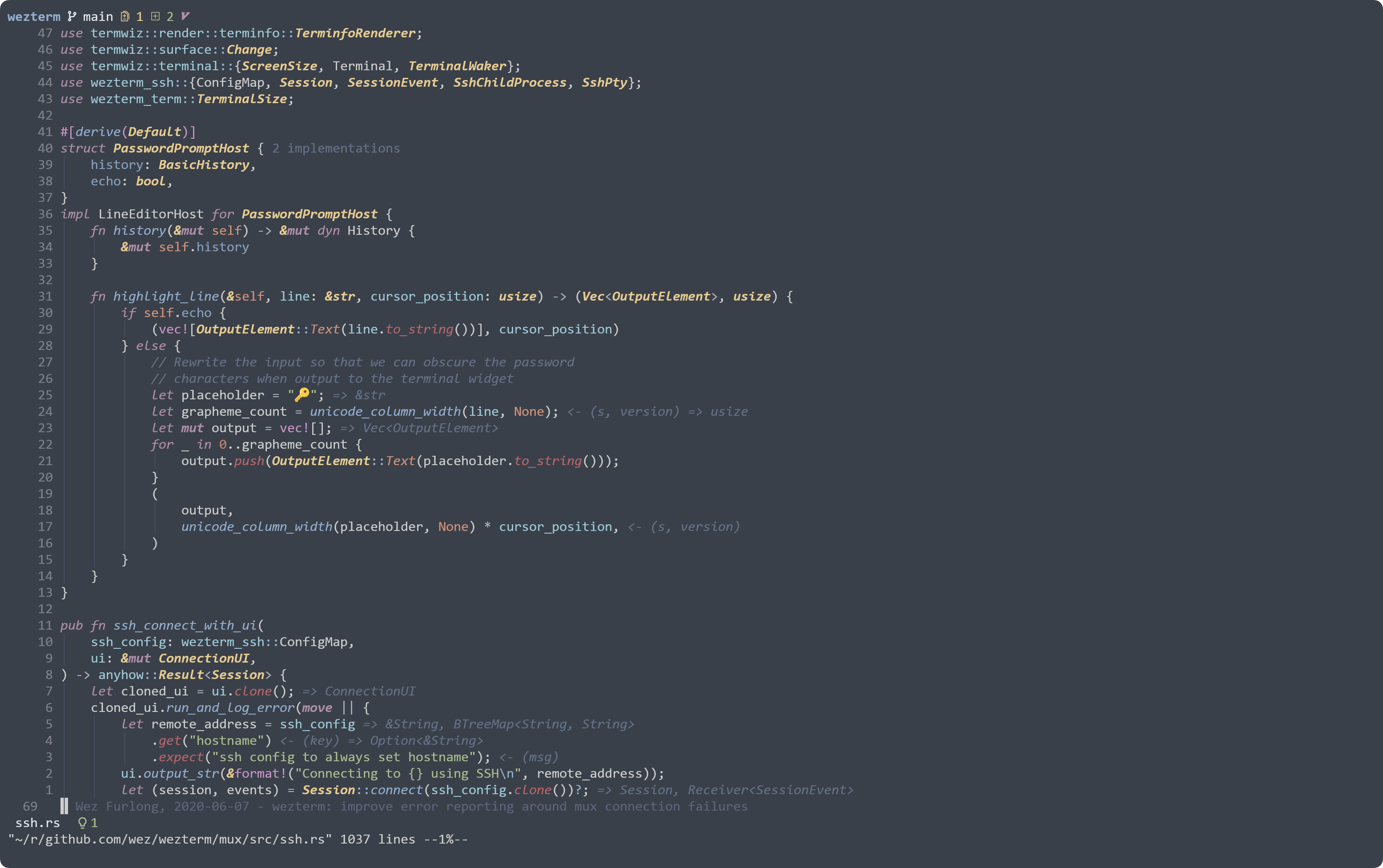Click the key emoji in placeholder string

(302, 394)
